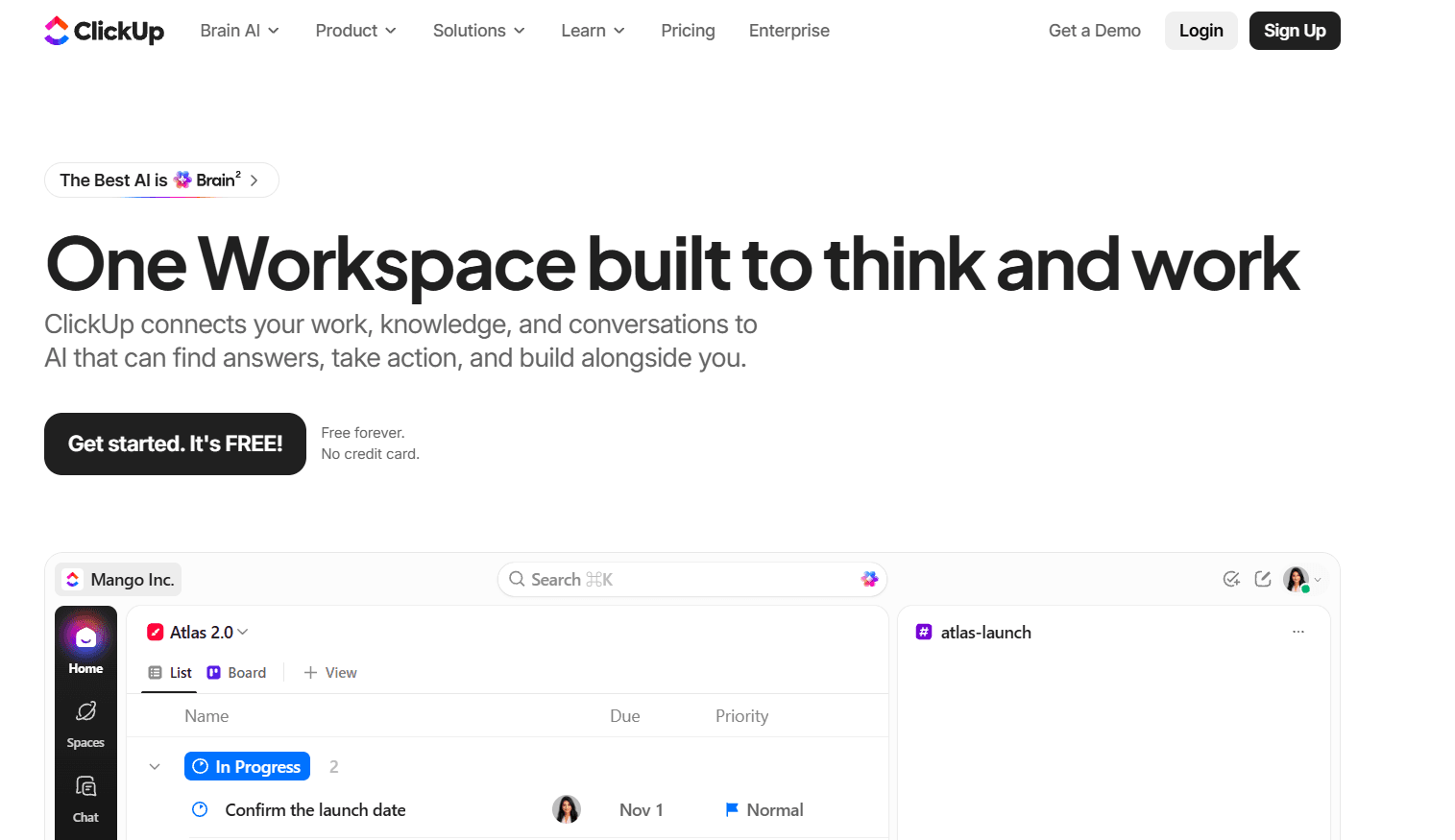Switch to the Board view tab
Viewport: 1455px width, 840px height.
click(x=237, y=673)
